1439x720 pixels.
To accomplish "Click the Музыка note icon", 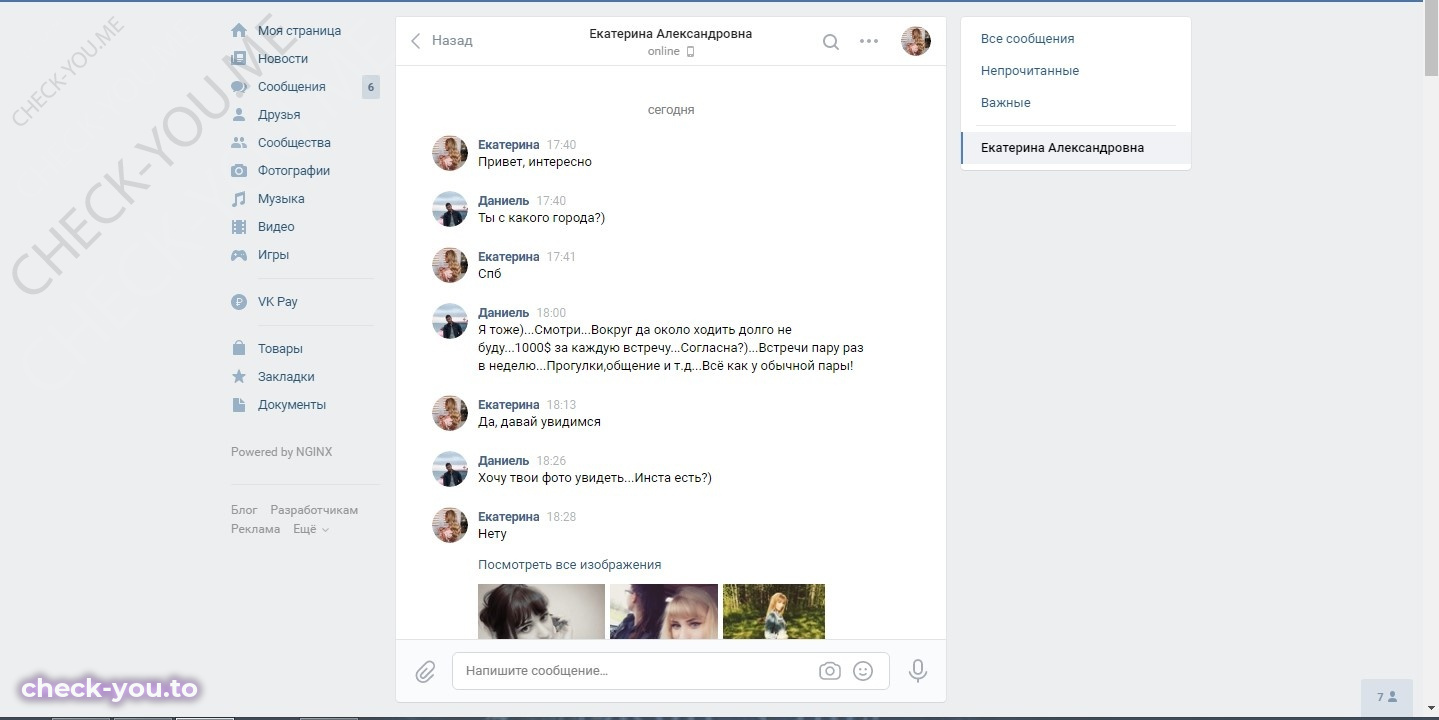I will (x=239, y=199).
